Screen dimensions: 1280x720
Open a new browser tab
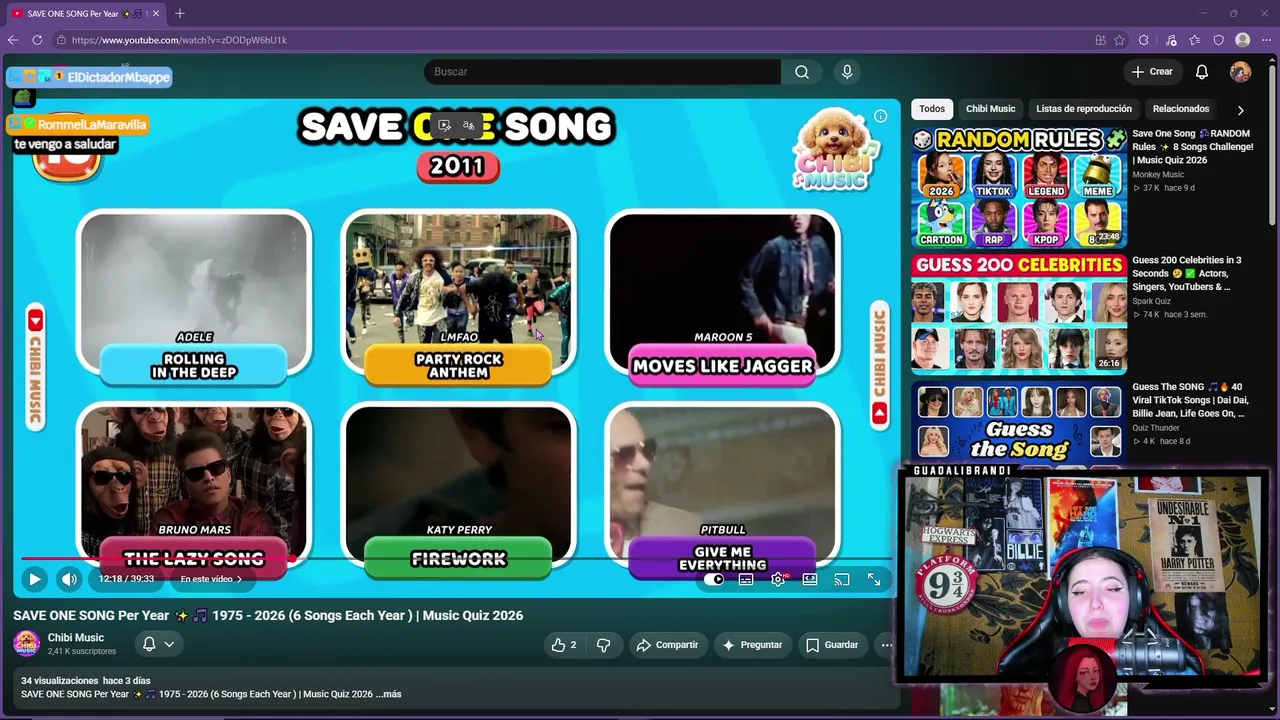coord(180,14)
